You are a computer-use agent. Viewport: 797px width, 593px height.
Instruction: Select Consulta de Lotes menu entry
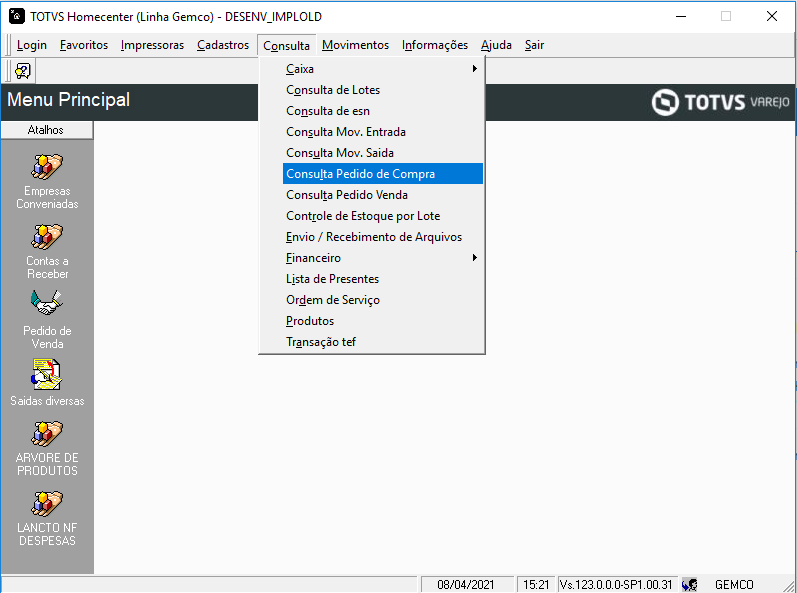[x=383, y=90]
